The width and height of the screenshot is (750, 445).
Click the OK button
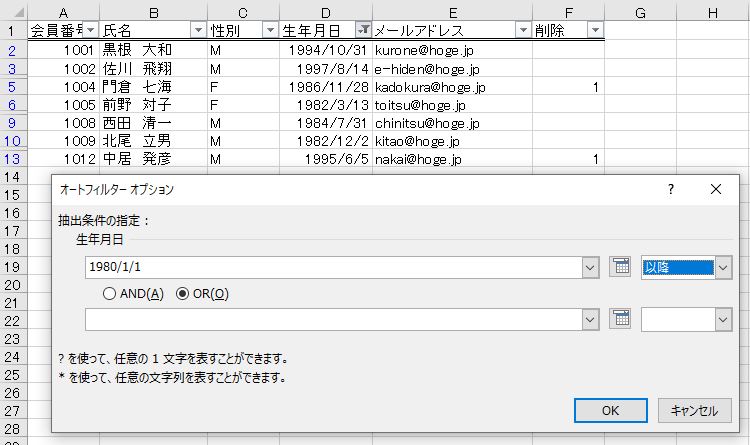tap(611, 411)
